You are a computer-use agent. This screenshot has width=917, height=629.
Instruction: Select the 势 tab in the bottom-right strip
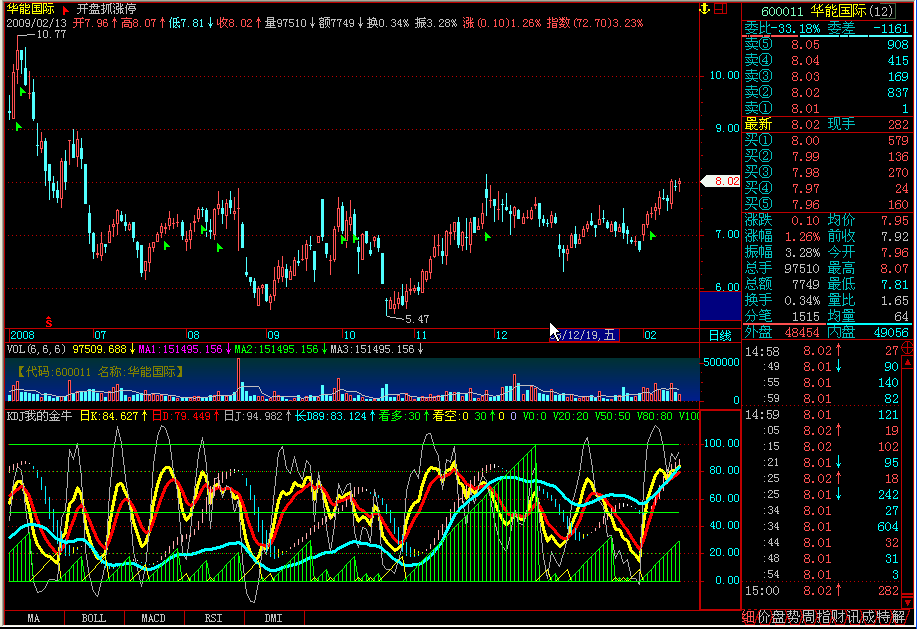[x=793, y=617]
